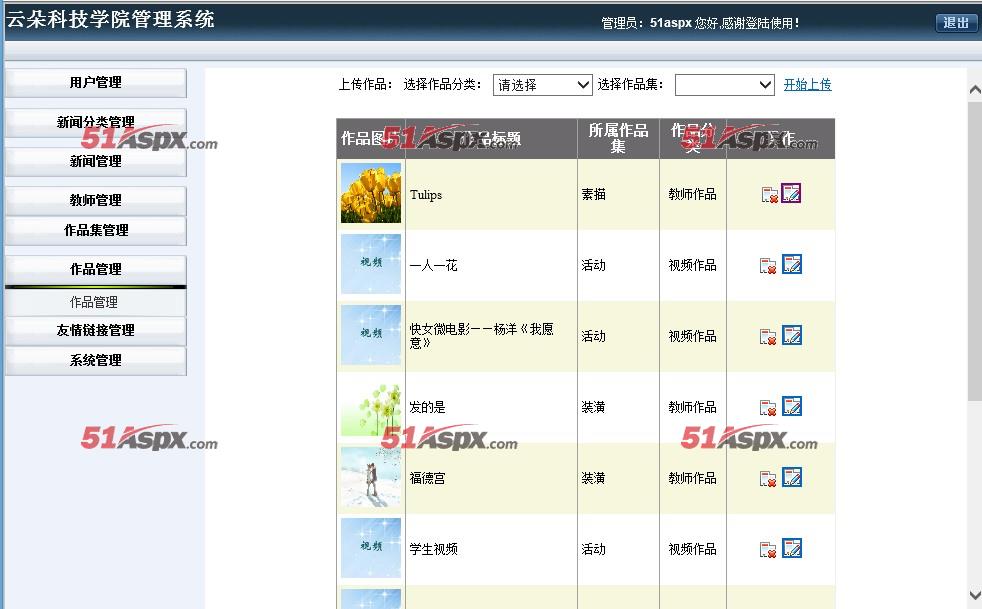Open 教师管理 menu item
Image resolution: width=982 pixels, height=609 pixels.
pyautogui.click(x=96, y=200)
